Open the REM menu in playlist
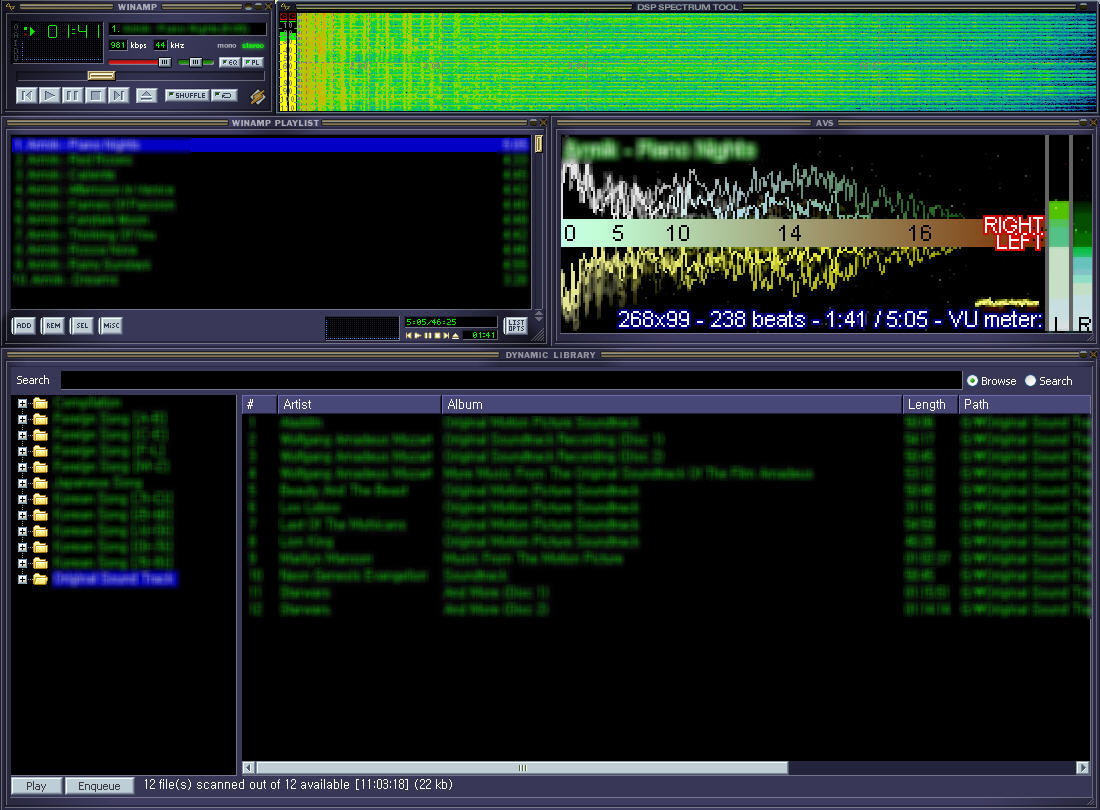Image resolution: width=1100 pixels, height=810 pixels. click(53, 325)
